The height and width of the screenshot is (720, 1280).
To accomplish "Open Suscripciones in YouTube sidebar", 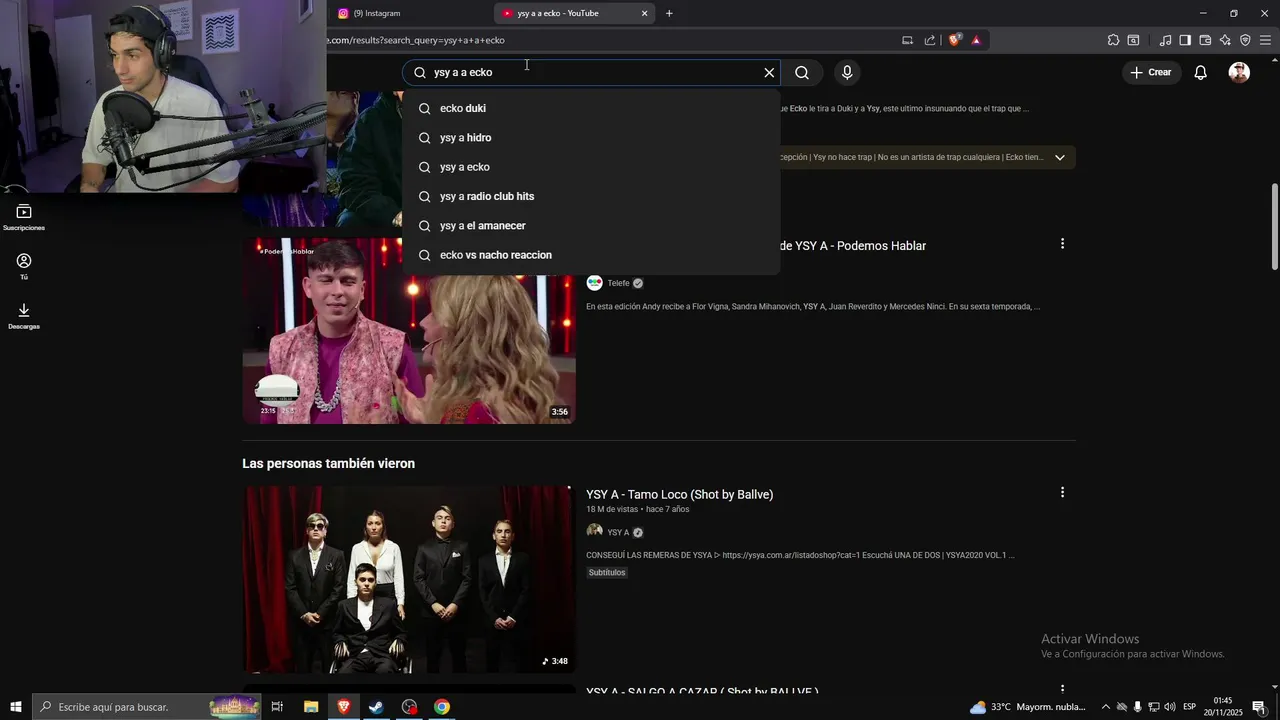I will click(x=24, y=217).
